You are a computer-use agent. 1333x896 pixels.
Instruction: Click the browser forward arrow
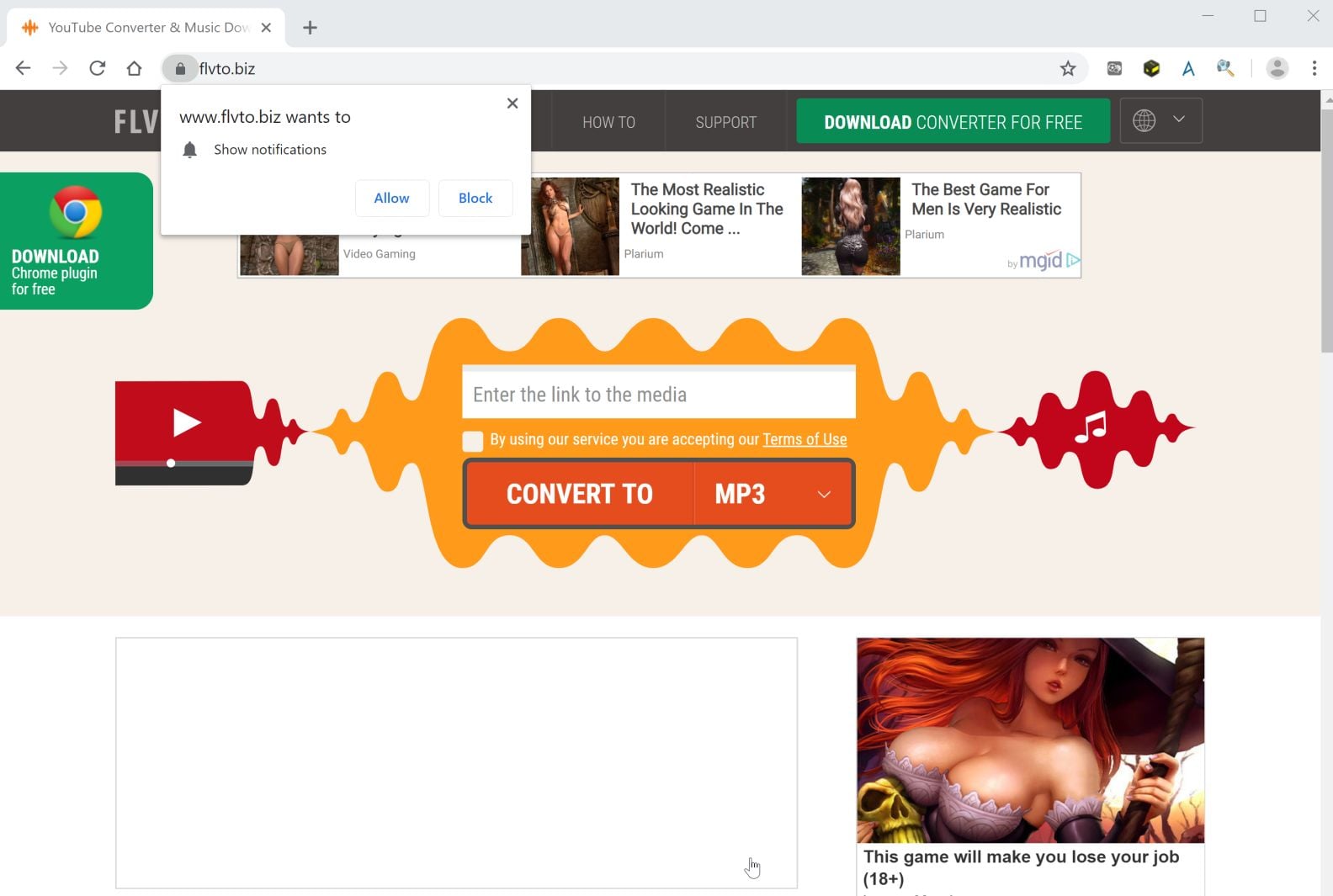(x=60, y=68)
